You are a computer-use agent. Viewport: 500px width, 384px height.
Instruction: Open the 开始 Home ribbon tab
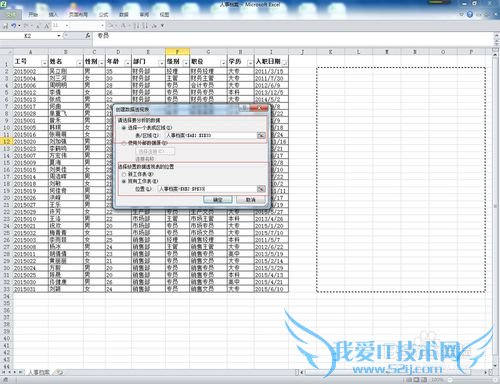pyautogui.click(x=33, y=15)
